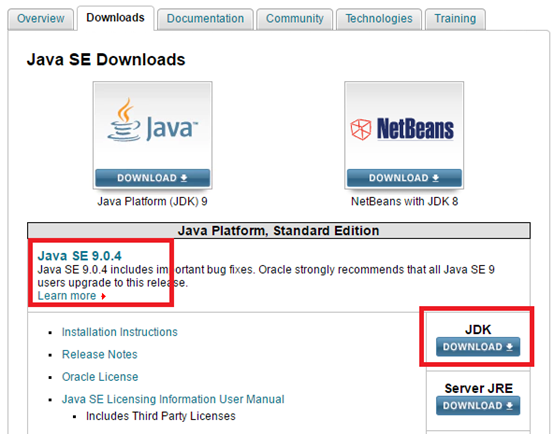Viewport: 554px width, 434px height.
Task: Open the Java SE 9.0.4 heading link
Action: [x=79, y=256]
